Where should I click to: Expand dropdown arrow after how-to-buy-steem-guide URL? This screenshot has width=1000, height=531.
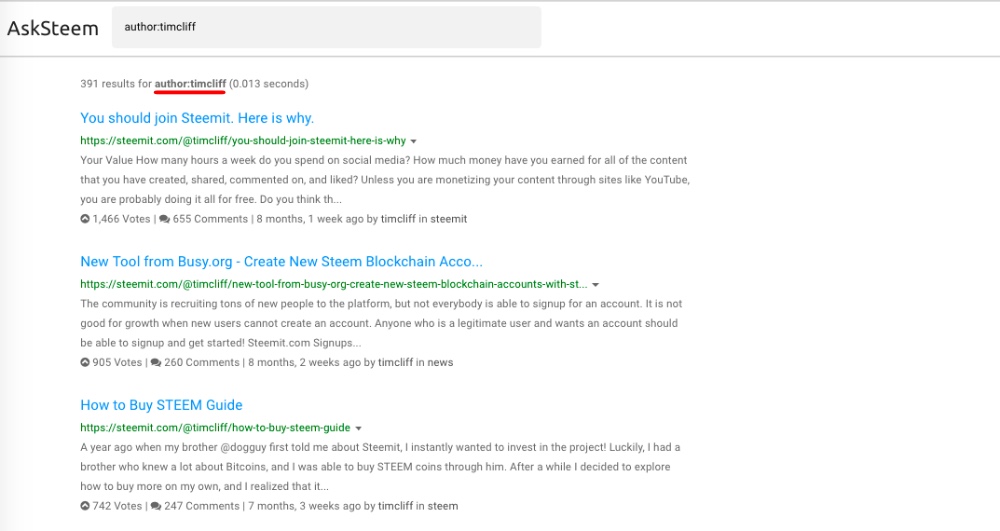coord(358,428)
